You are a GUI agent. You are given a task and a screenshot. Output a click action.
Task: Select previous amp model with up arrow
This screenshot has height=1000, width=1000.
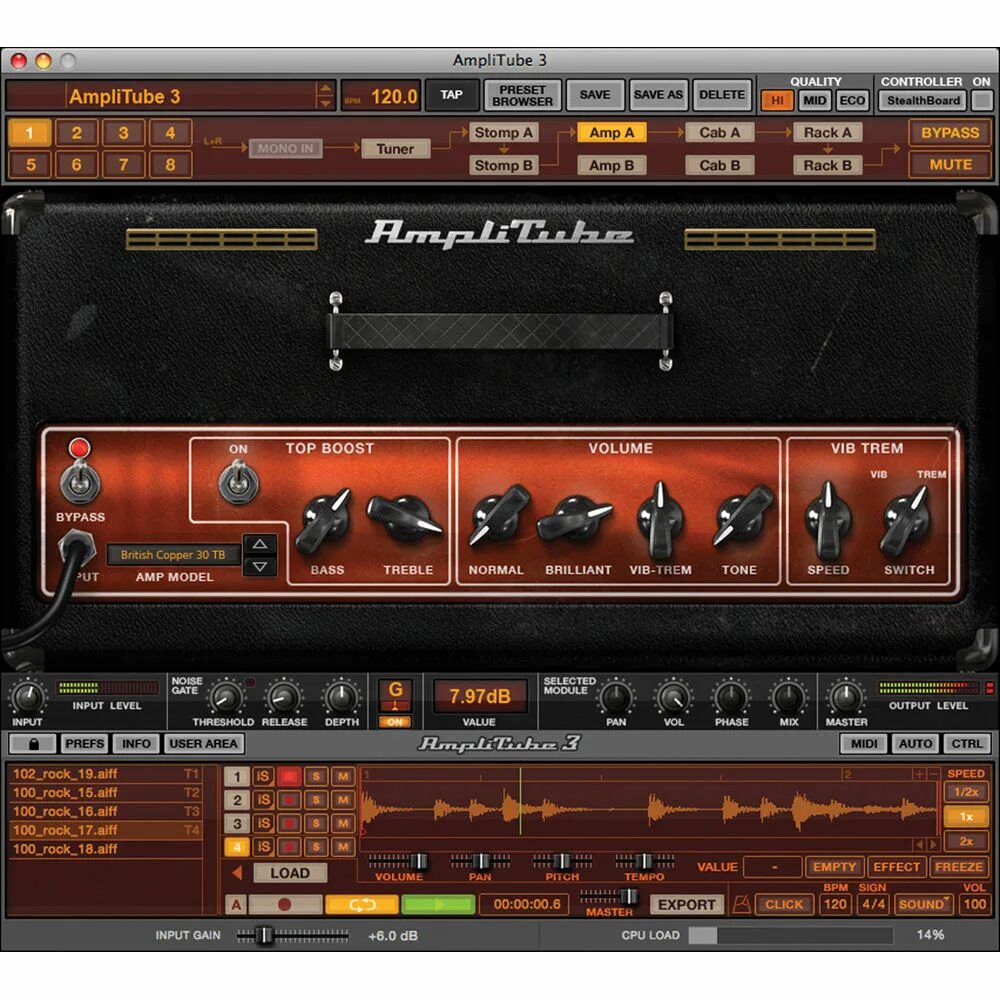coord(260,544)
